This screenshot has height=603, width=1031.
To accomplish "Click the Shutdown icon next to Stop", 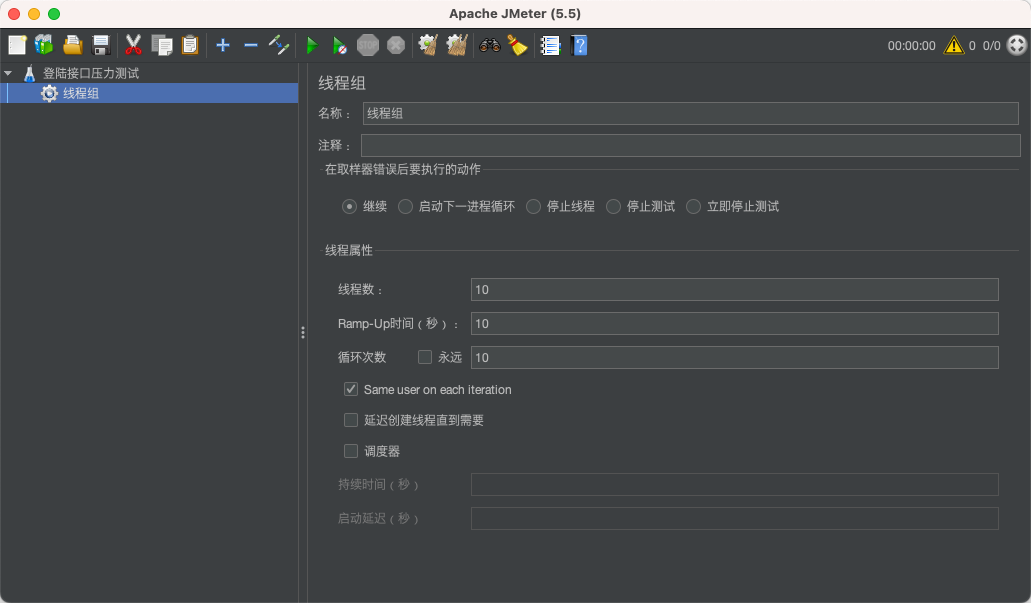I will point(395,45).
